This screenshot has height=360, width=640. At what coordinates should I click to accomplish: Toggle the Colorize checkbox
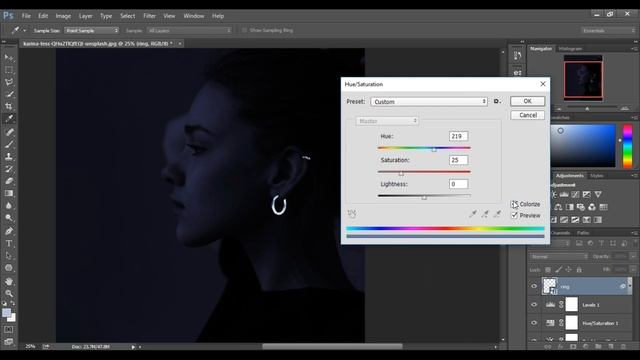[x=514, y=204]
